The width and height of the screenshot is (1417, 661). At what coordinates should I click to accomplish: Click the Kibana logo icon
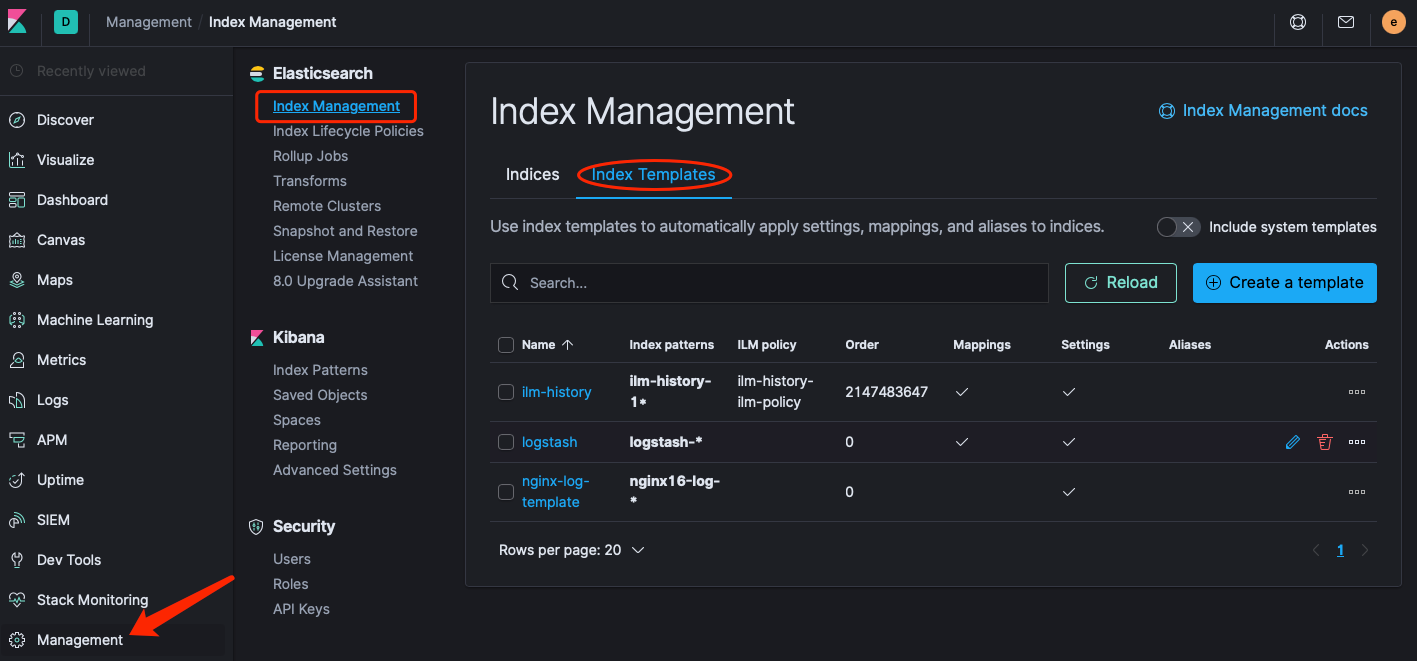[17, 22]
